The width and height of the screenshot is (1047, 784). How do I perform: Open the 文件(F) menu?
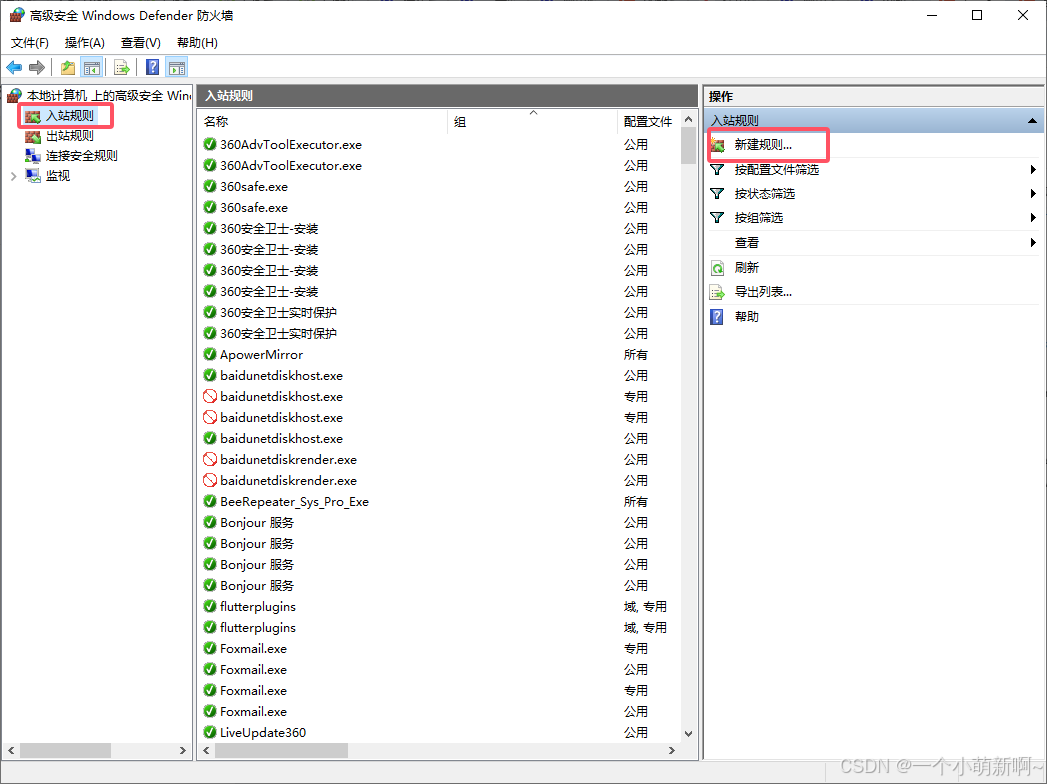(x=29, y=43)
